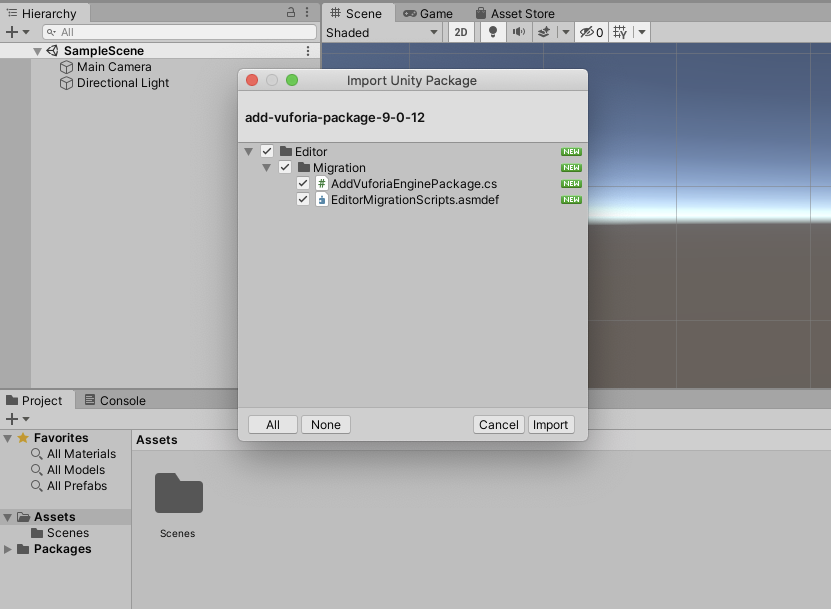Click Import to import the package
The height and width of the screenshot is (609, 831).
click(551, 425)
